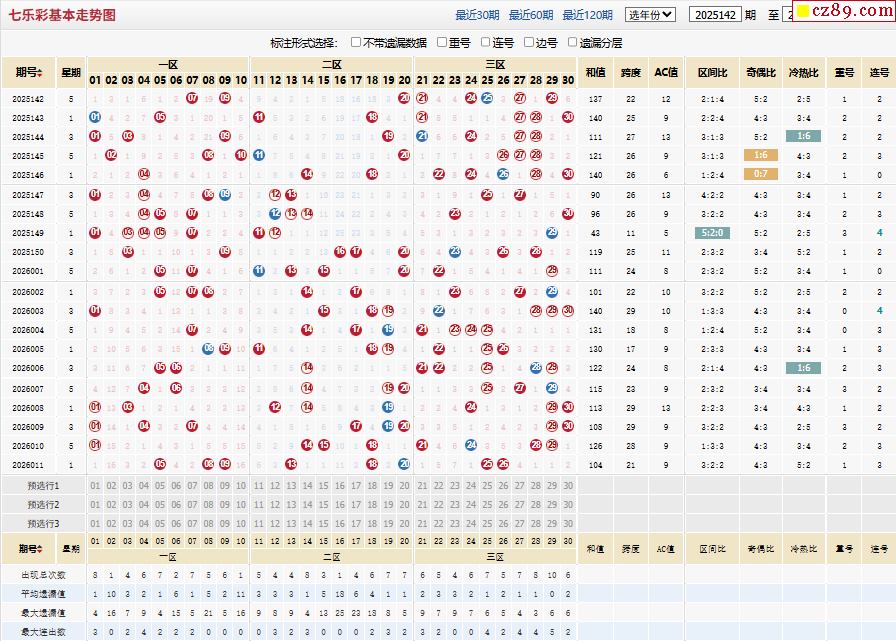This screenshot has width=896, height=641.
Task: Click the orange 0:7 cell in row 2025146
Action: tap(760, 174)
